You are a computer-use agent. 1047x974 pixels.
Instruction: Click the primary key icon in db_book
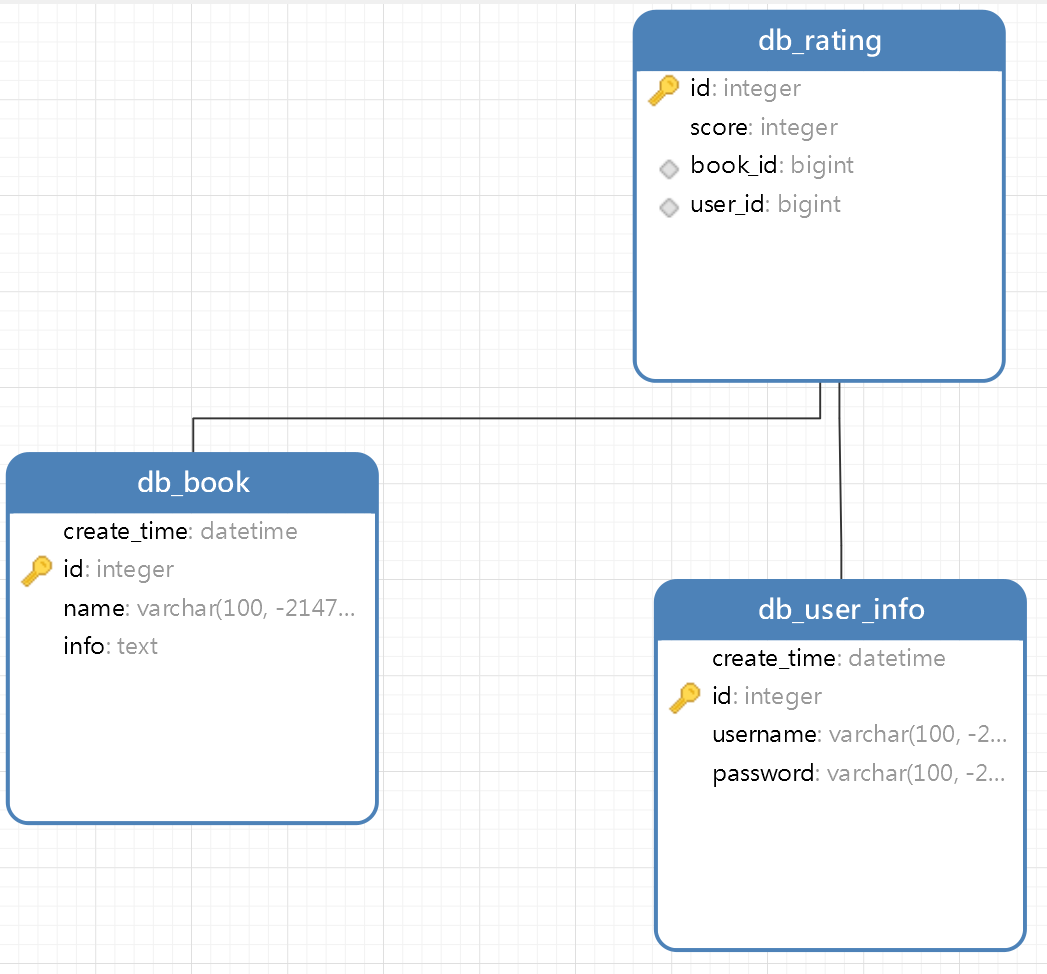(x=37, y=571)
